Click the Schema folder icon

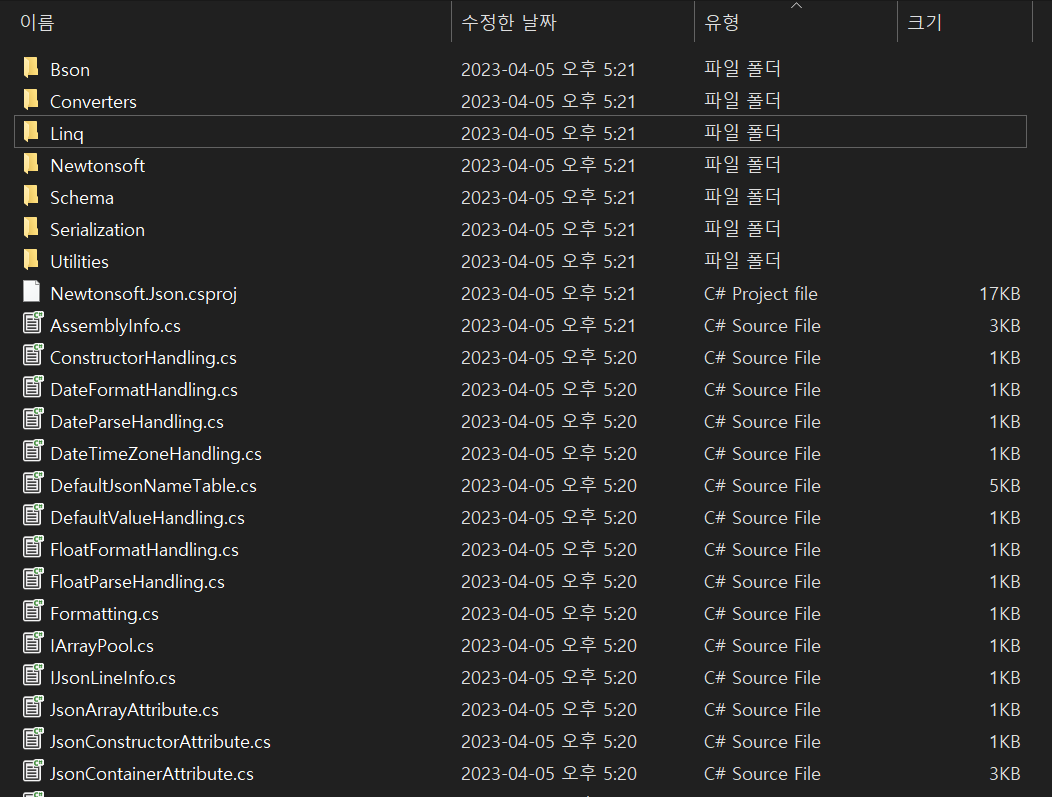point(31,196)
